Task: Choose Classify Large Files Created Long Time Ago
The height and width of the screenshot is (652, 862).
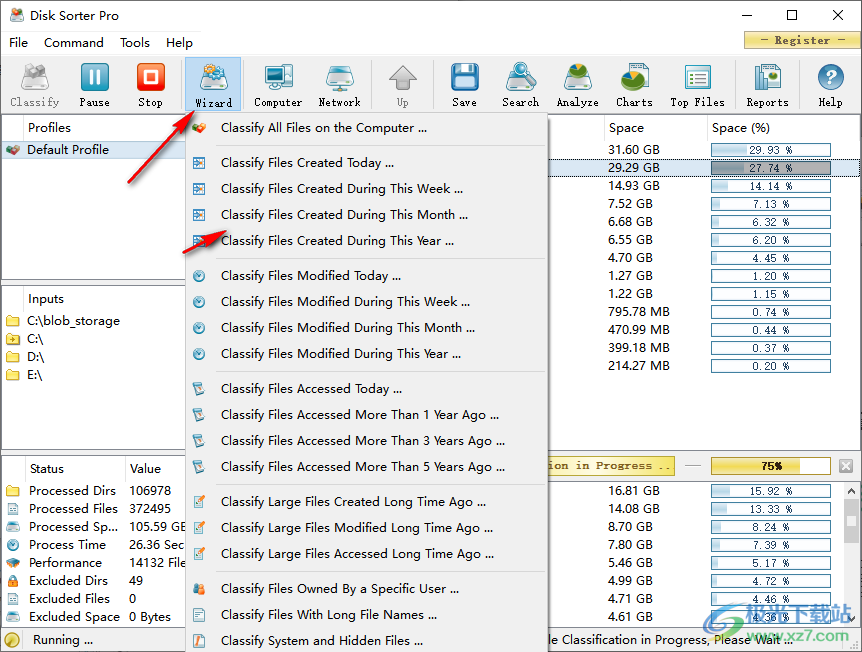Action: click(x=367, y=502)
